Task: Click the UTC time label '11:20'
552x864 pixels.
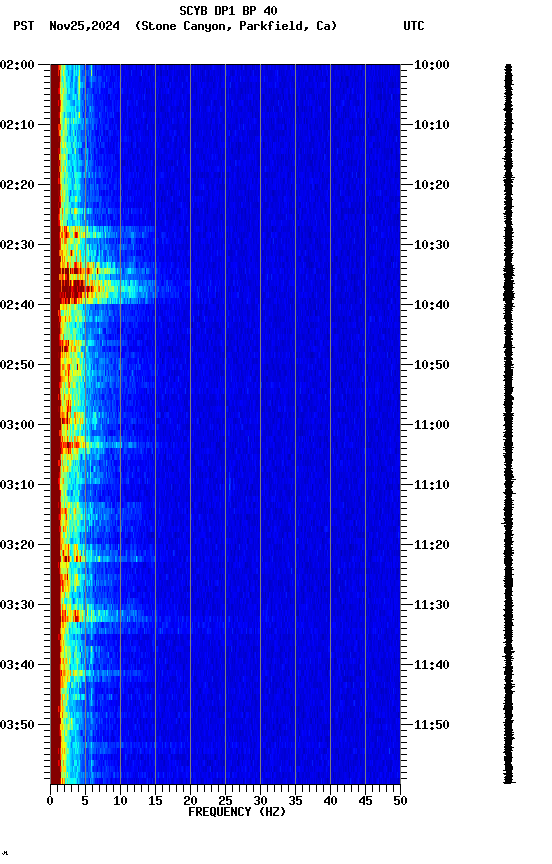Action: (x=431, y=545)
